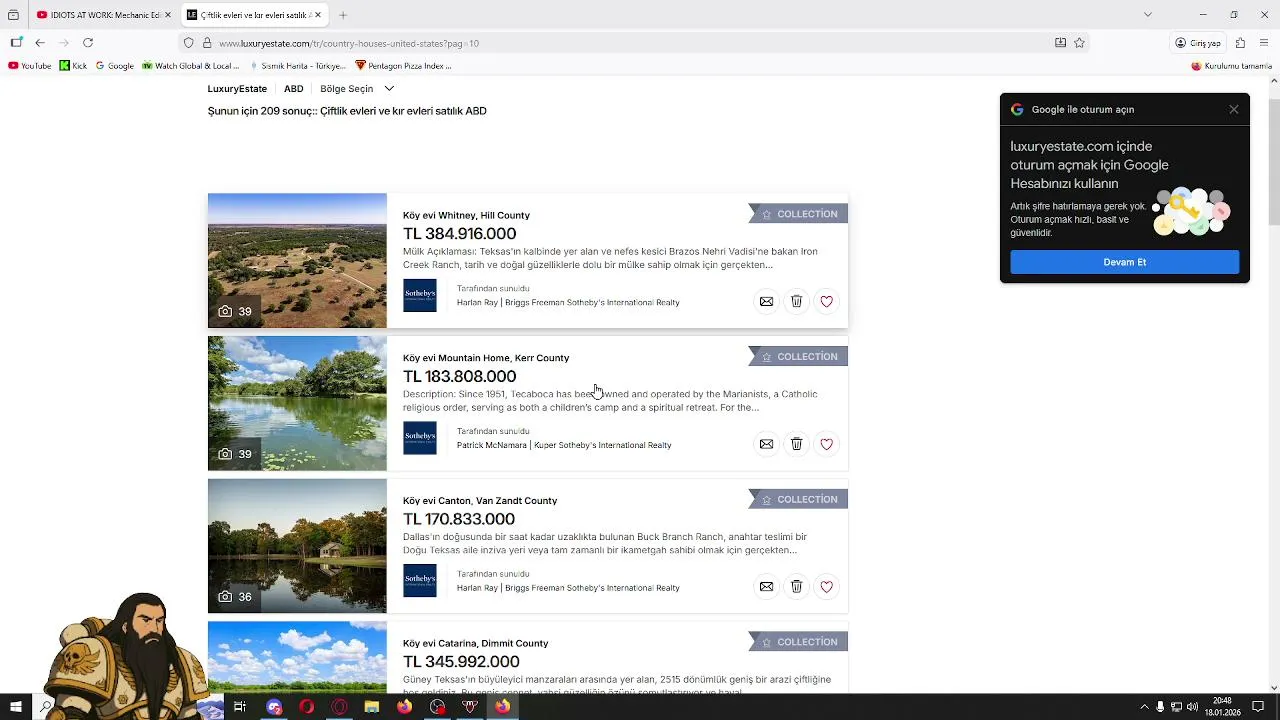Go back to previous page
Screen dimensions: 1280x720
point(40,43)
